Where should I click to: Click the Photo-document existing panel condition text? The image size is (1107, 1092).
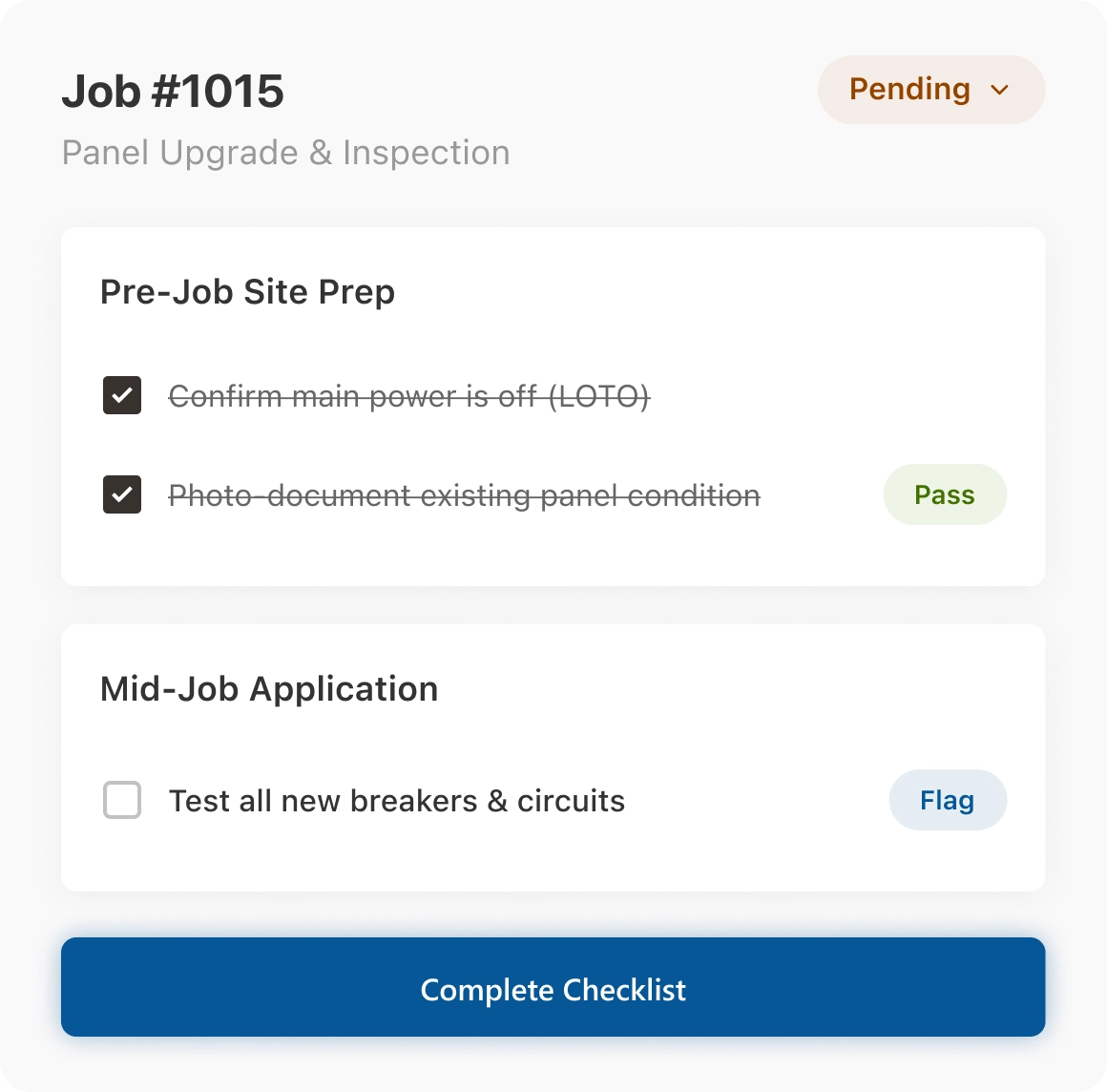[464, 495]
